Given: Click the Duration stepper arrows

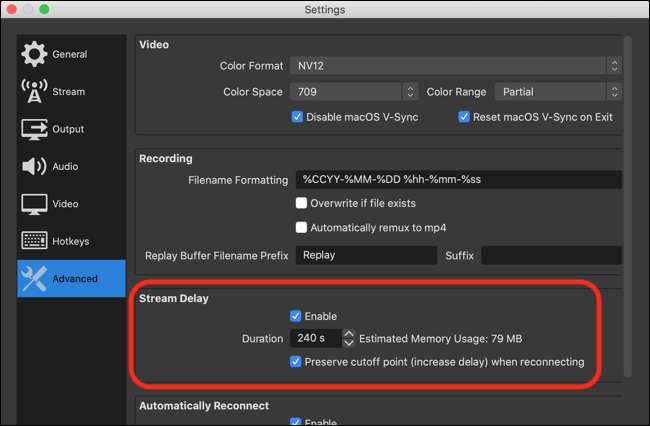Looking at the screenshot, I should pos(348,338).
